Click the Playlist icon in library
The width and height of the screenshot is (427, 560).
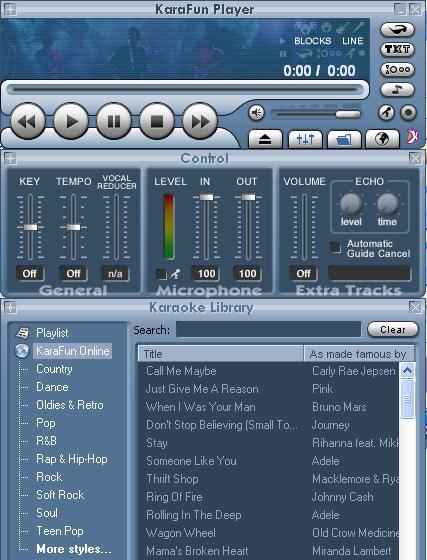tap(22, 333)
